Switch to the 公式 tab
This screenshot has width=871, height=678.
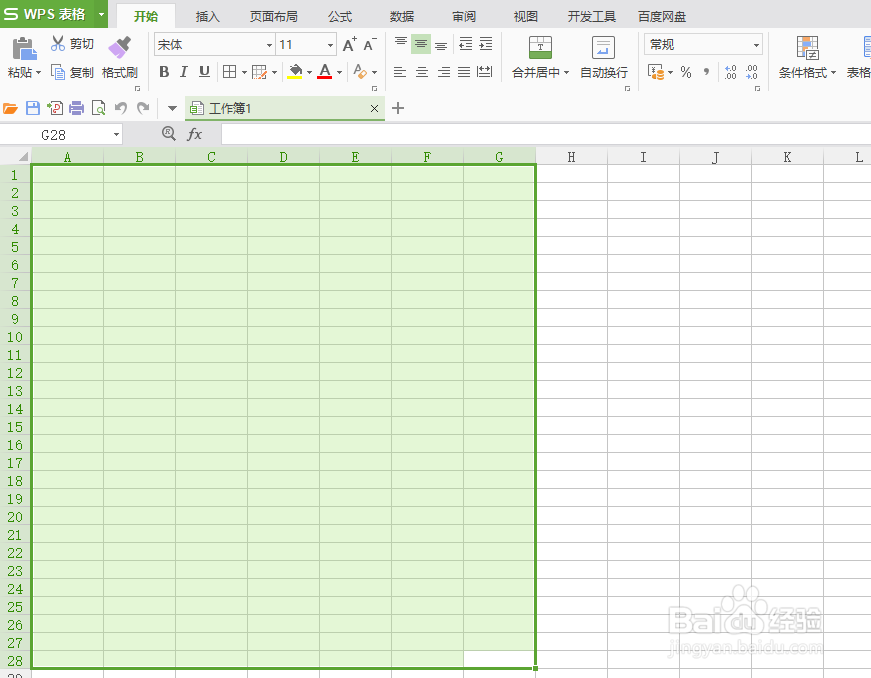(340, 17)
